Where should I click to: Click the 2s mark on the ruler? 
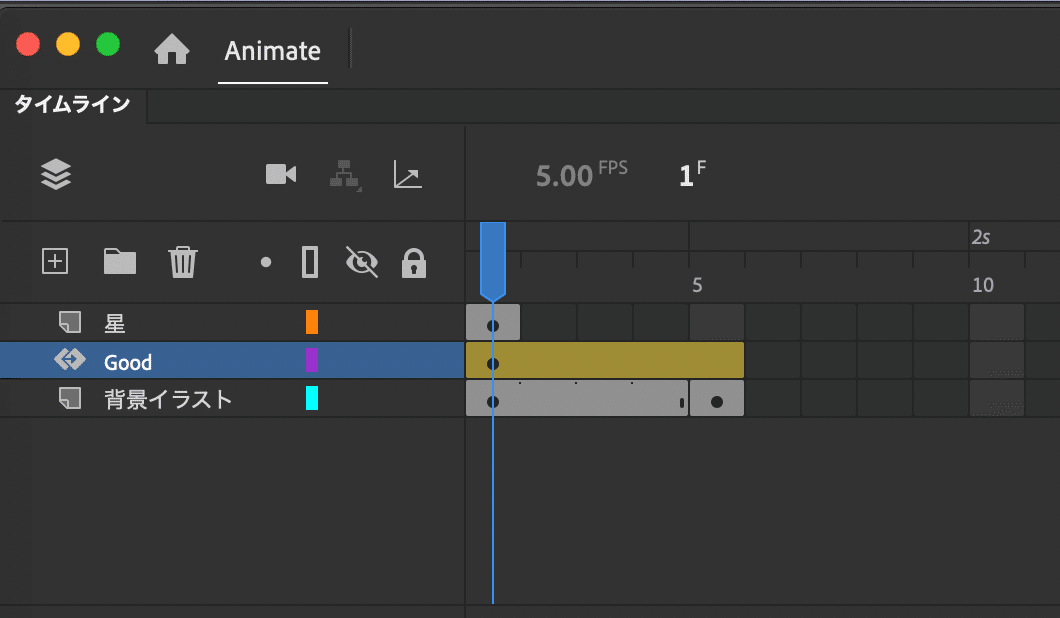pos(980,237)
